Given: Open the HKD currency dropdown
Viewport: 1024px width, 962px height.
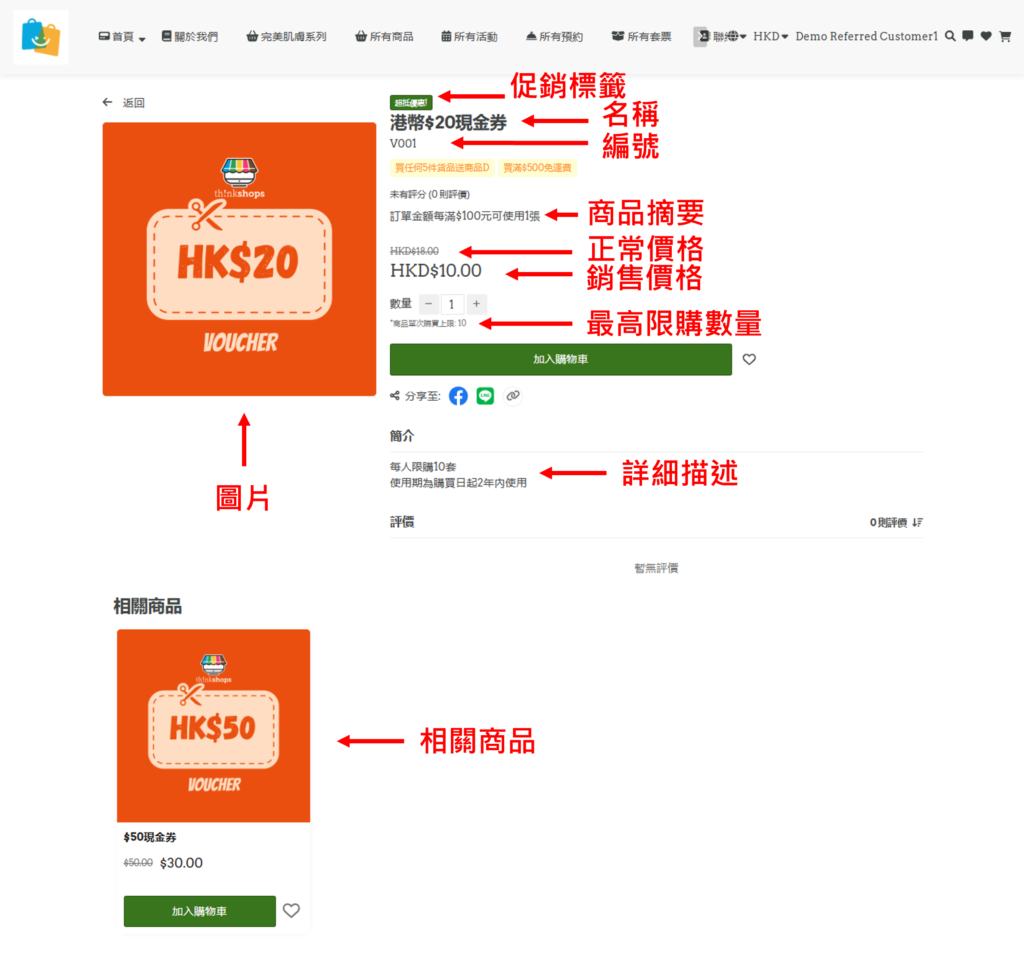Looking at the screenshot, I should click(770, 36).
